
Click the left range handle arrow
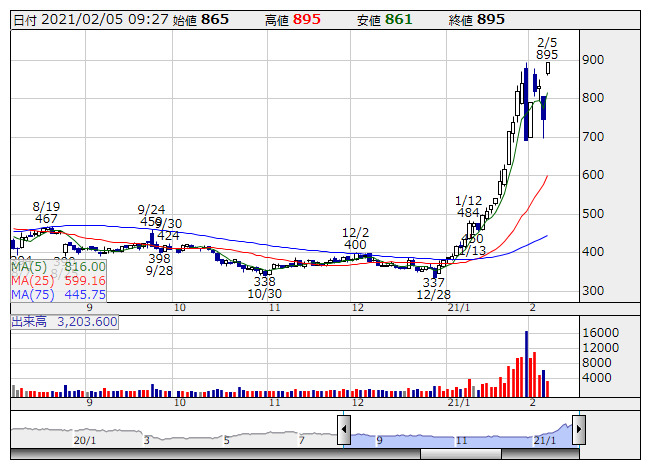tap(343, 432)
